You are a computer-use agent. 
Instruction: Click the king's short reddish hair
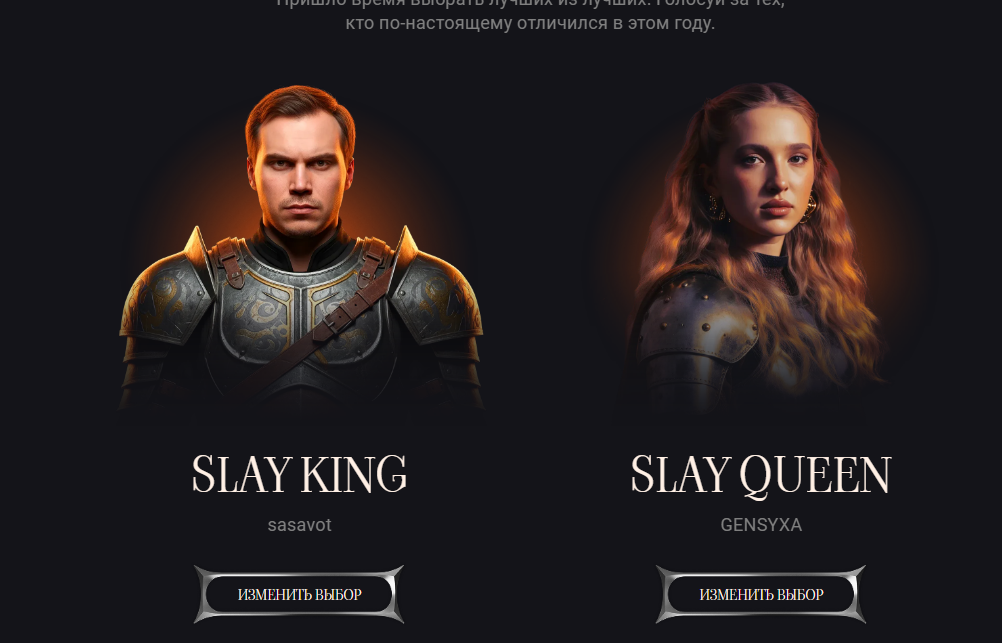(x=298, y=109)
